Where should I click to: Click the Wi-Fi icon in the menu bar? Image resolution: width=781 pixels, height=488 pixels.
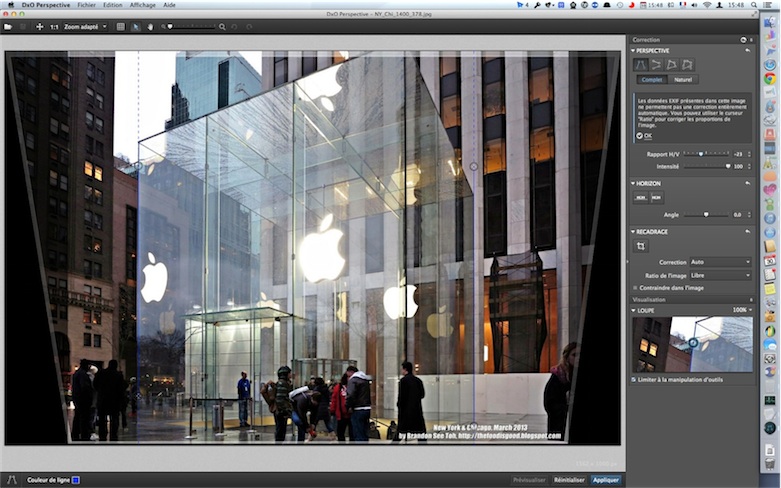point(707,5)
